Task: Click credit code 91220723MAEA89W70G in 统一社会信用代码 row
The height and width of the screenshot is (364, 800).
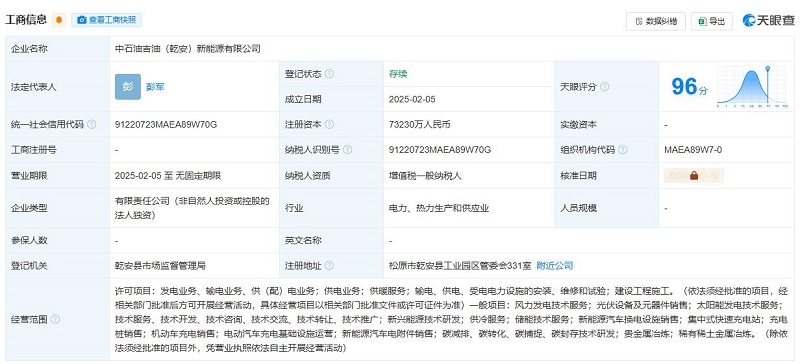Action: tap(166, 125)
